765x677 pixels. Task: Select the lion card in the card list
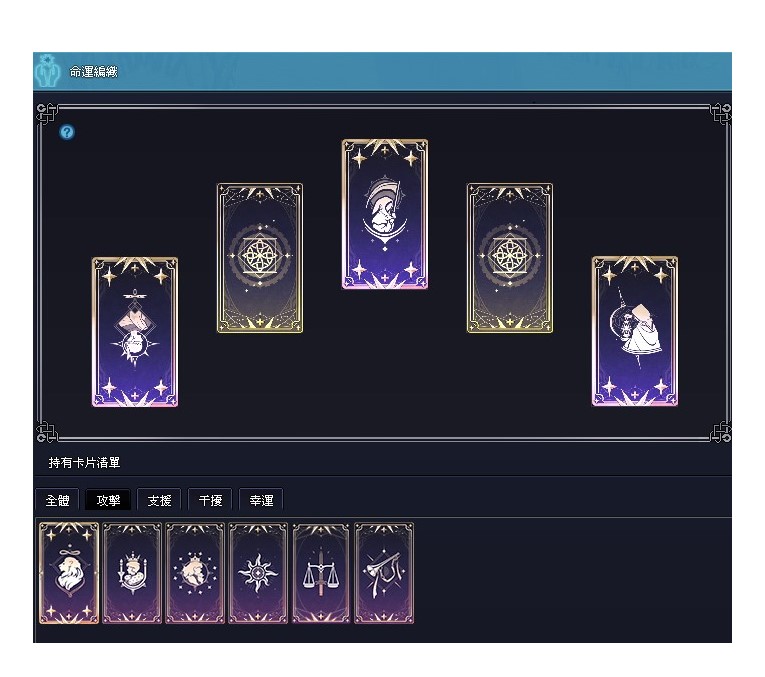point(69,573)
